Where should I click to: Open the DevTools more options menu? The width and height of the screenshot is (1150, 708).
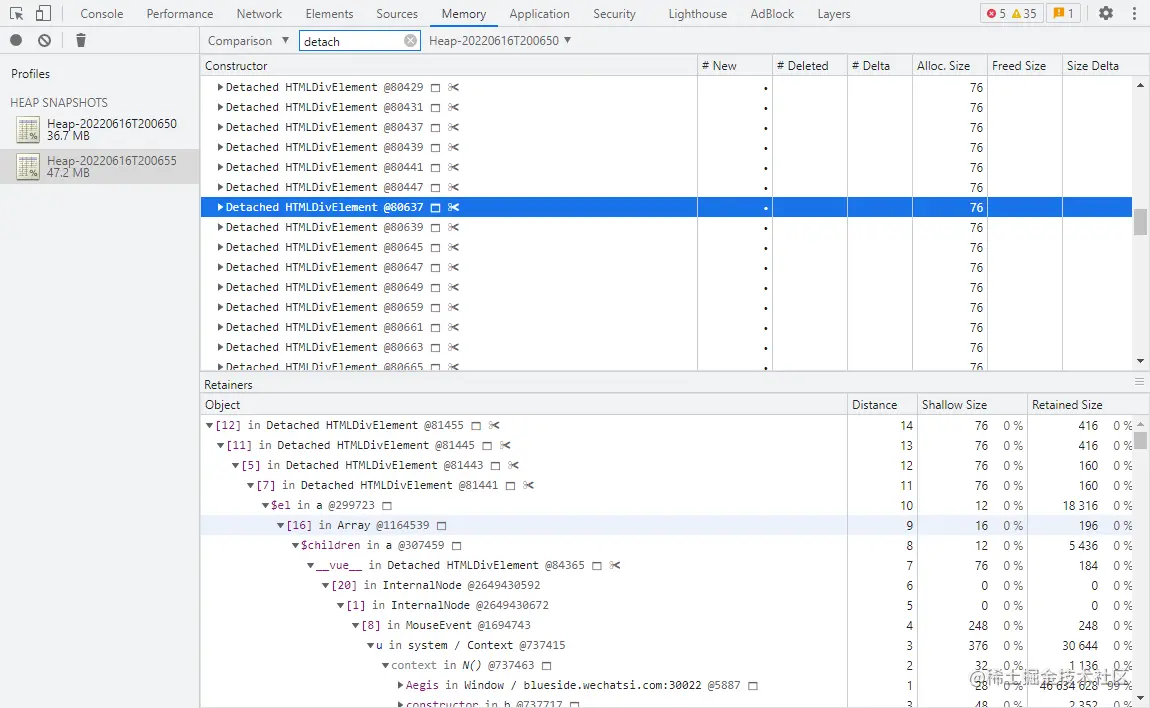point(1134,13)
